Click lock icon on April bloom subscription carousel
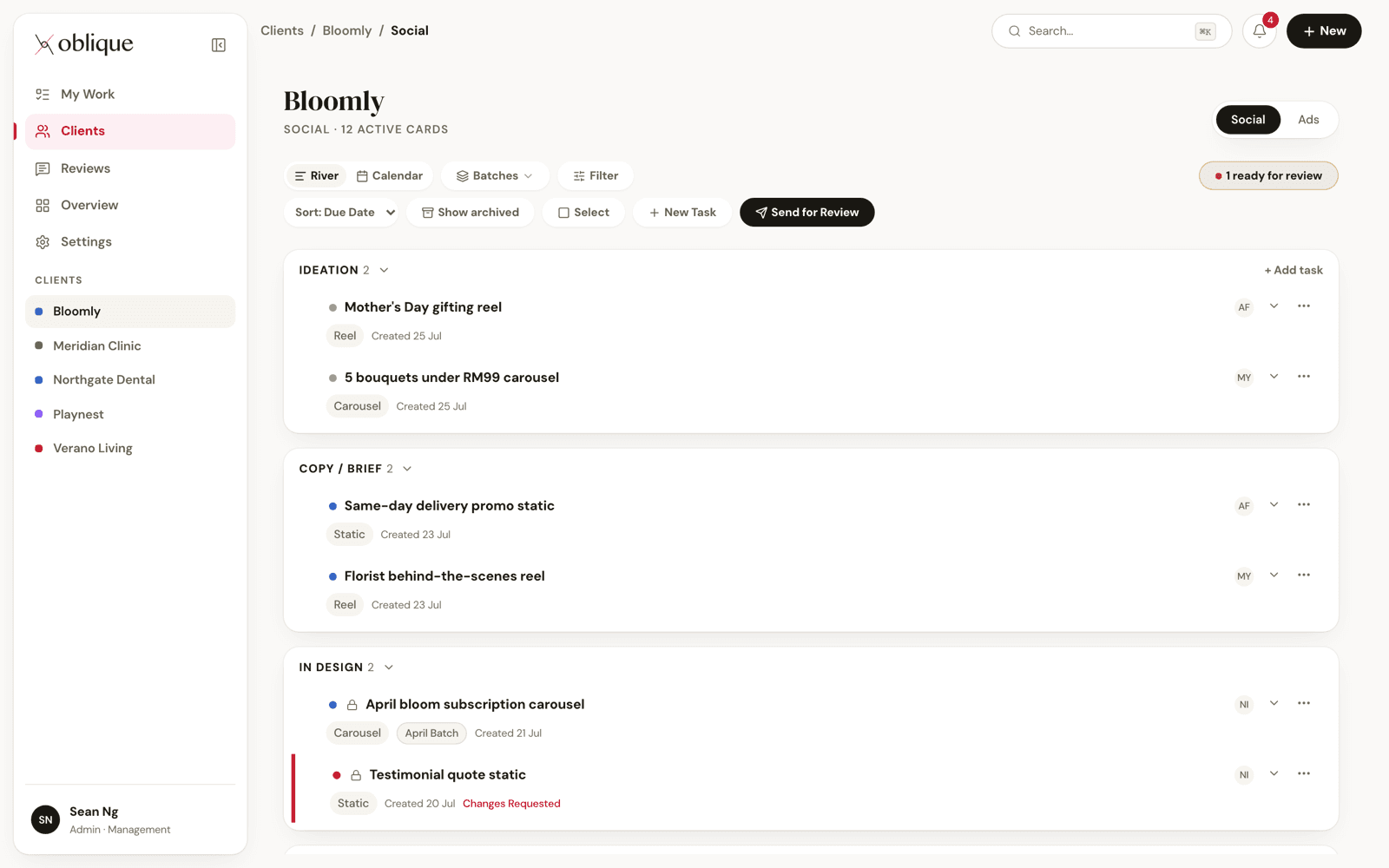 352,705
